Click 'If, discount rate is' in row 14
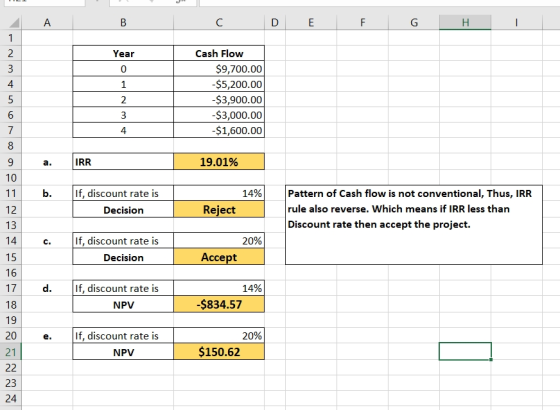Image resolution: width=560 pixels, height=410 pixels. (x=123, y=241)
